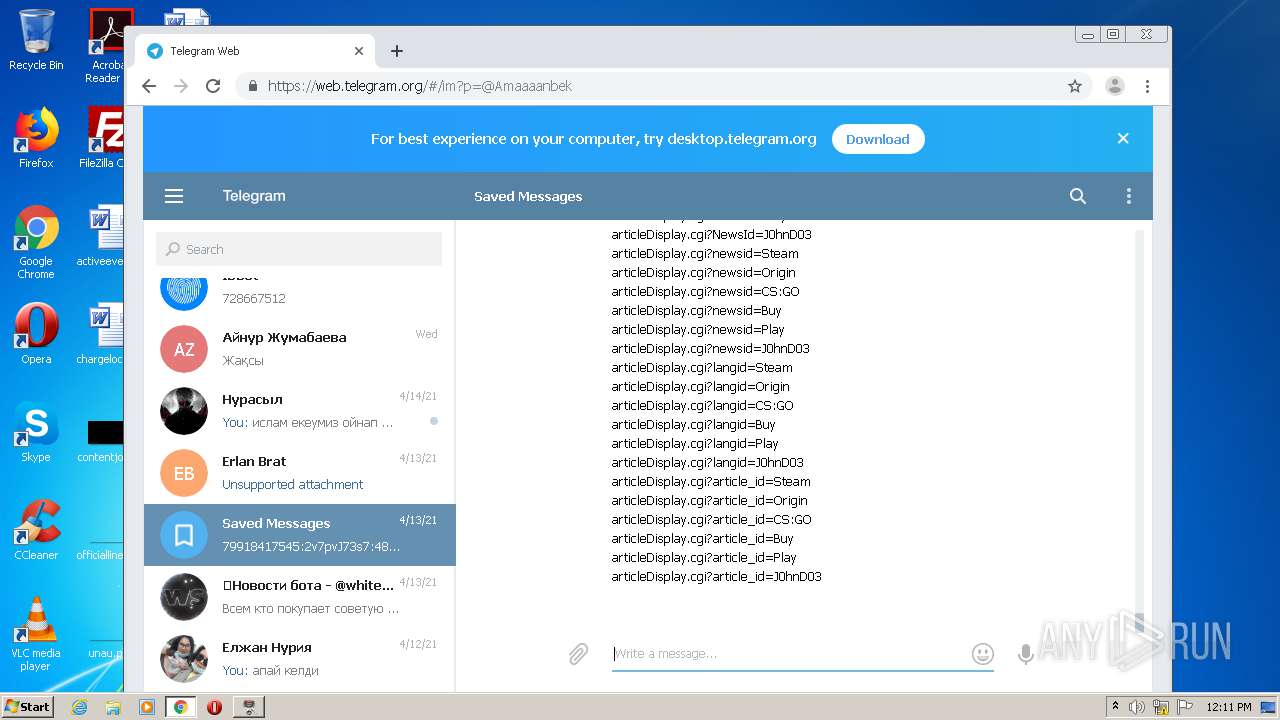Screen dimensions: 1280x720
Task: Click the volume icon in the system tray
Action: click(x=1137, y=707)
